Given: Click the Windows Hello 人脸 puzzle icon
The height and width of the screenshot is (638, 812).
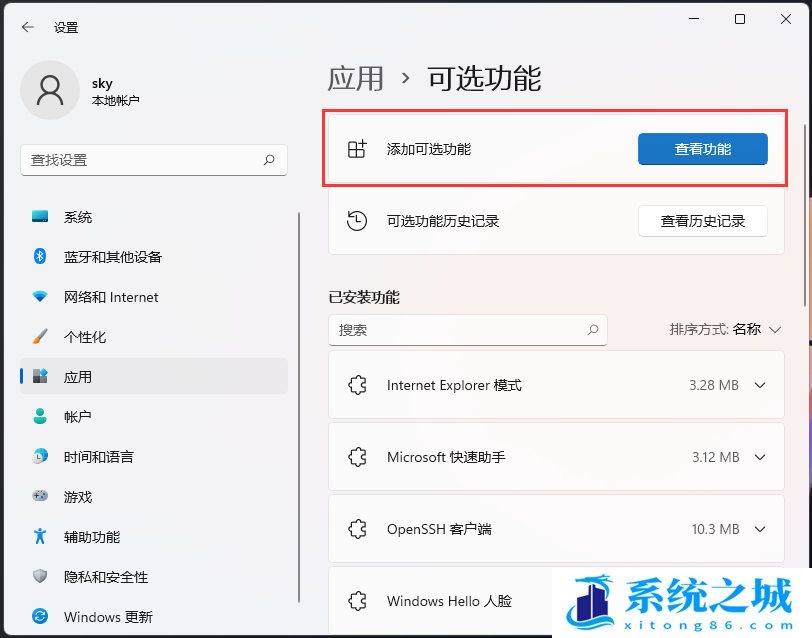Looking at the screenshot, I should tap(357, 601).
